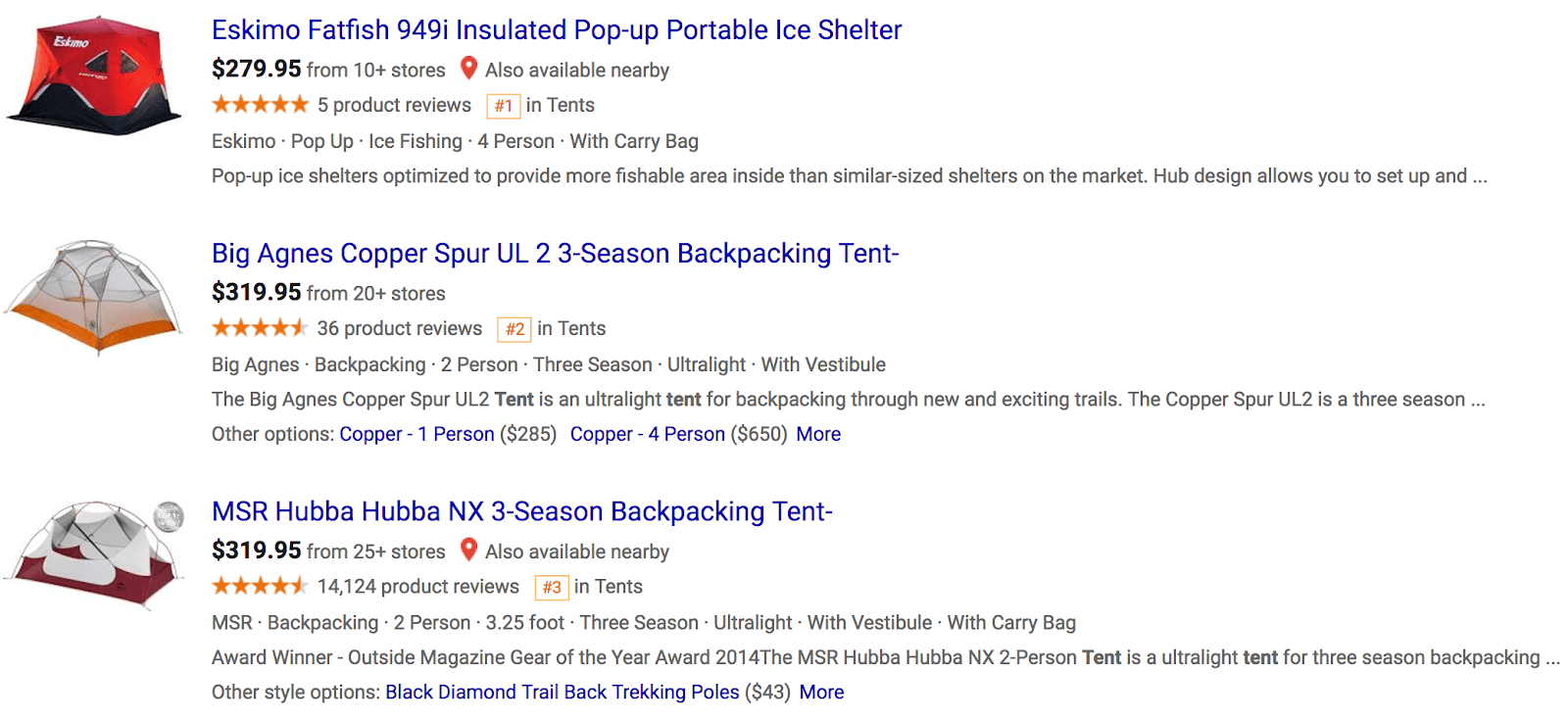Click the star rating of Big Agnes tent
Screen dimensions: 1568x720
click(x=260, y=328)
